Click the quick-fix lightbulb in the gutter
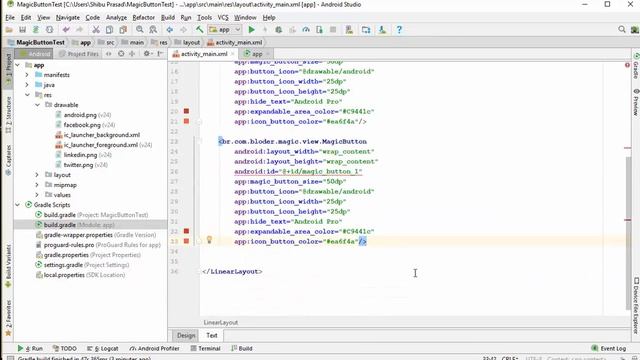Viewport: 640px width, 360px height. pyautogui.click(x=209, y=240)
